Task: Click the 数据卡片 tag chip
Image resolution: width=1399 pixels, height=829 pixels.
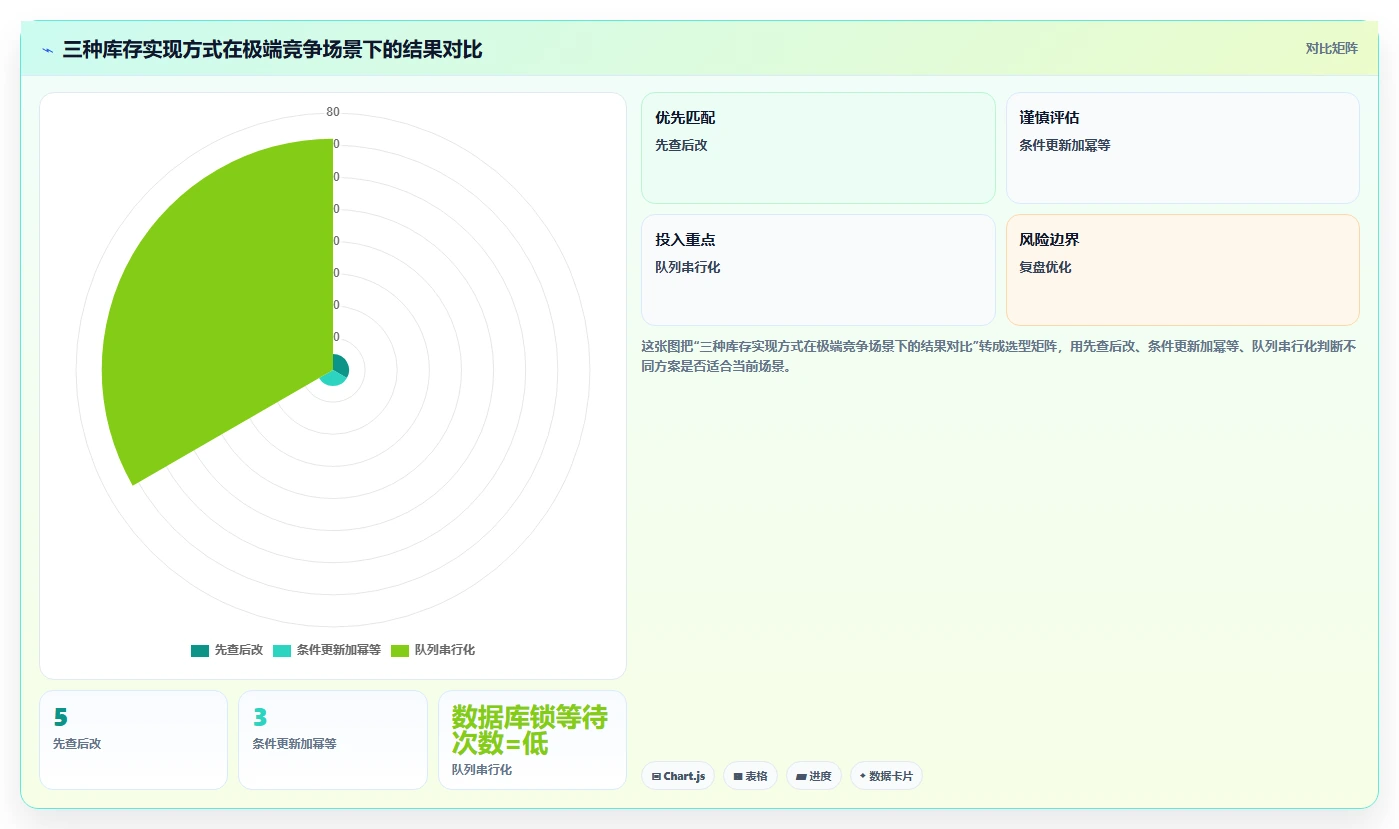Action: click(886, 776)
